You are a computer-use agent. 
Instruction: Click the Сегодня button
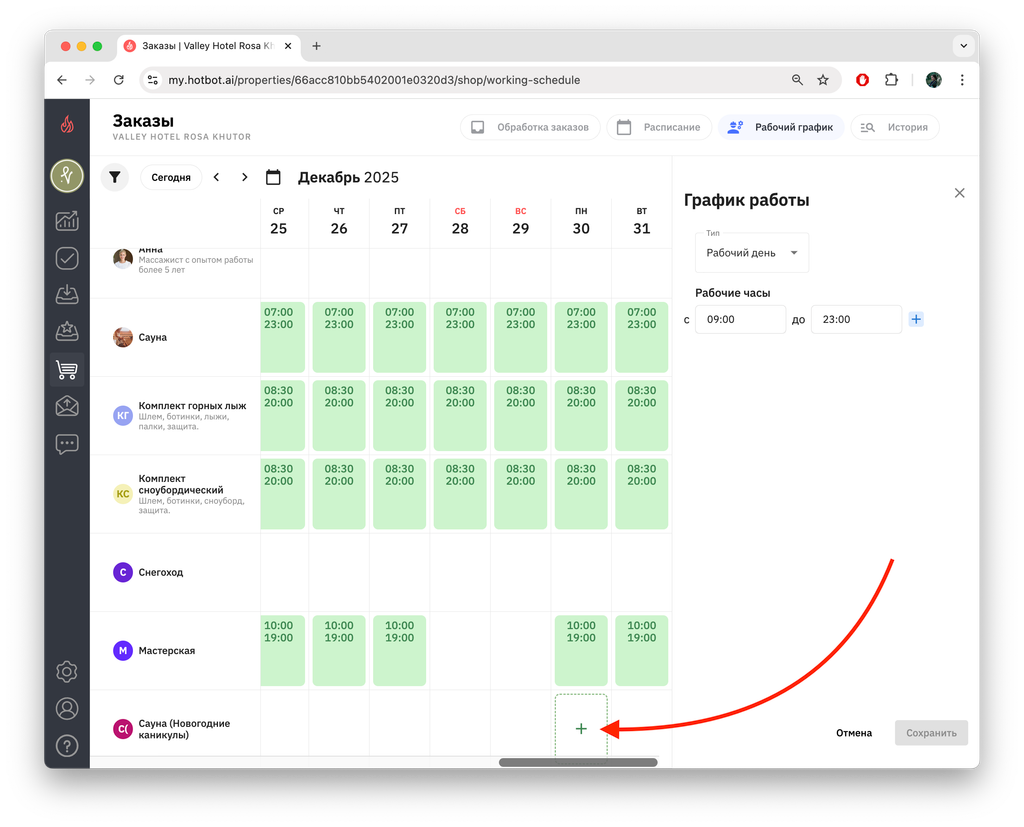pyautogui.click(x=171, y=177)
